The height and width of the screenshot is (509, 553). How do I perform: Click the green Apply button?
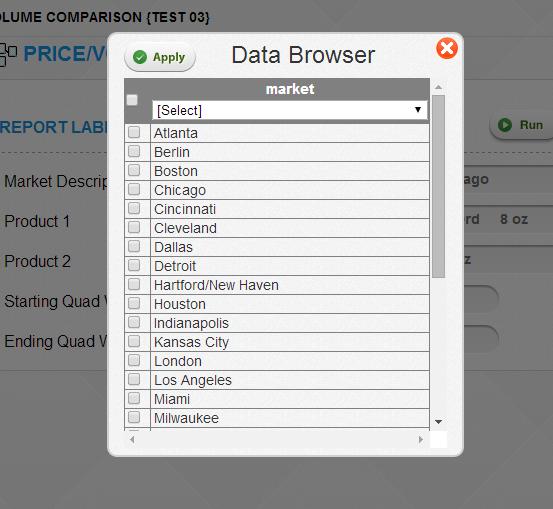(x=160, y=57)
